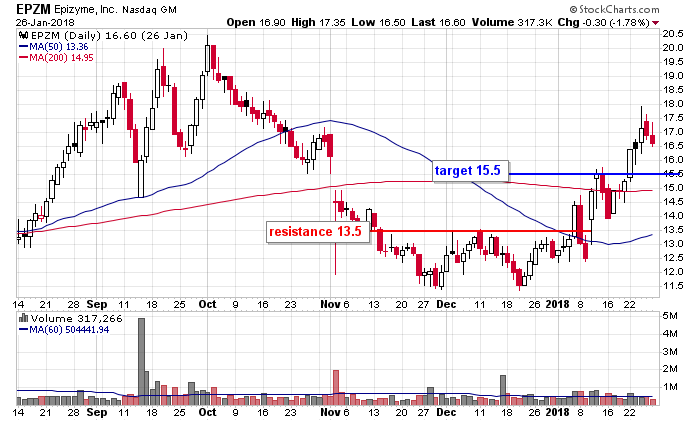
Task: Click the MA(50) 13.36 legend entry
Action: (54, 46)
